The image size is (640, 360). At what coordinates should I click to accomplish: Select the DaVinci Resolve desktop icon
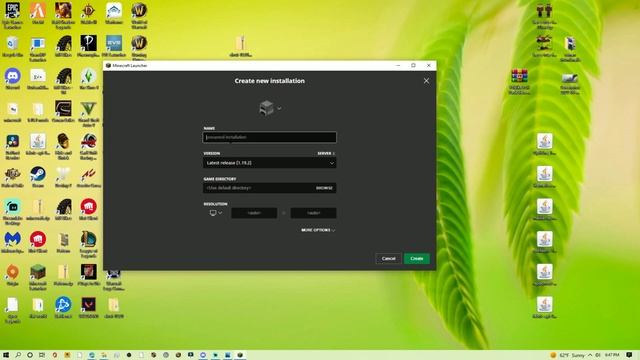tap(12, 146)
